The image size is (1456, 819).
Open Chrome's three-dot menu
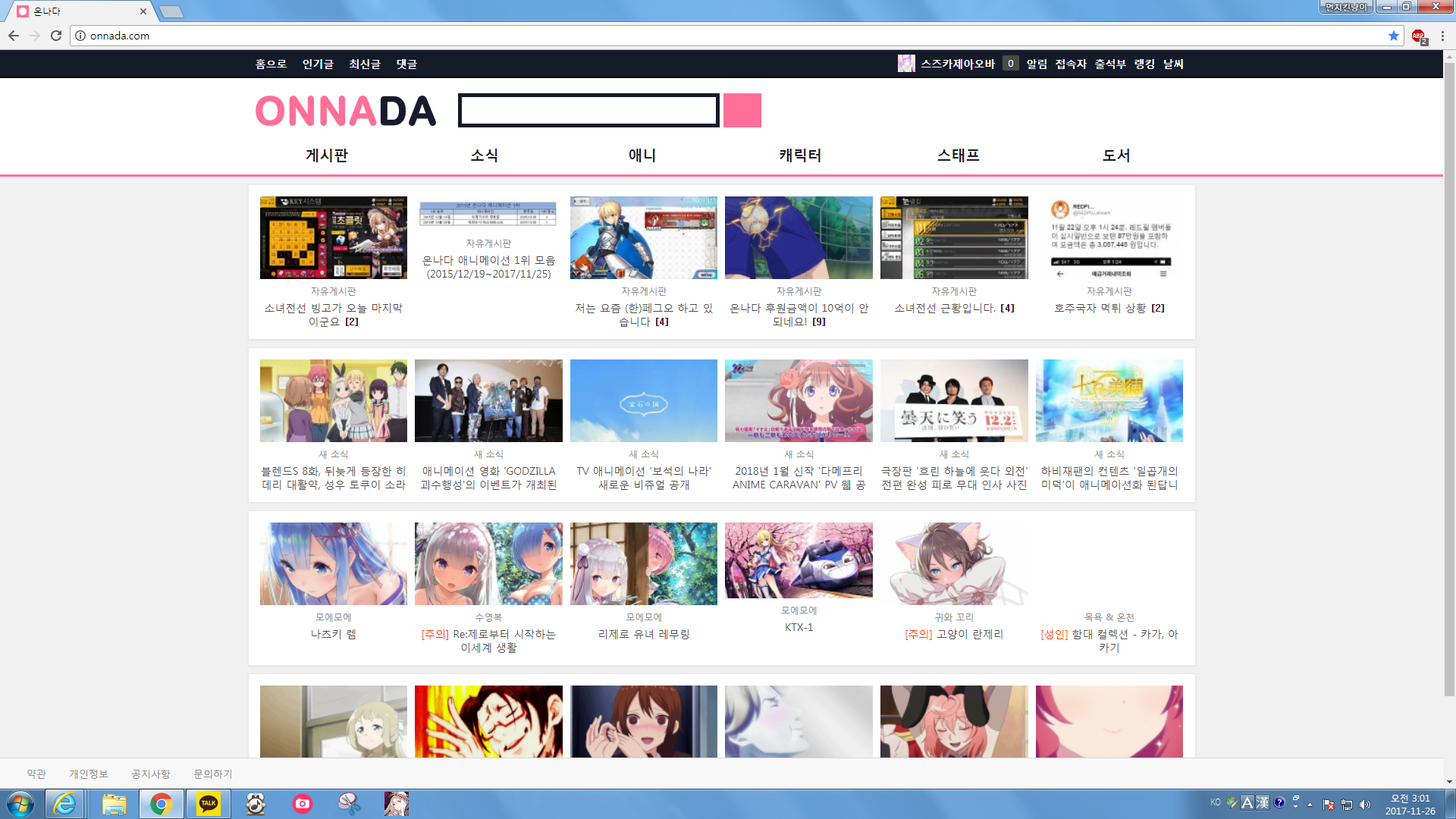[1442, 36]
